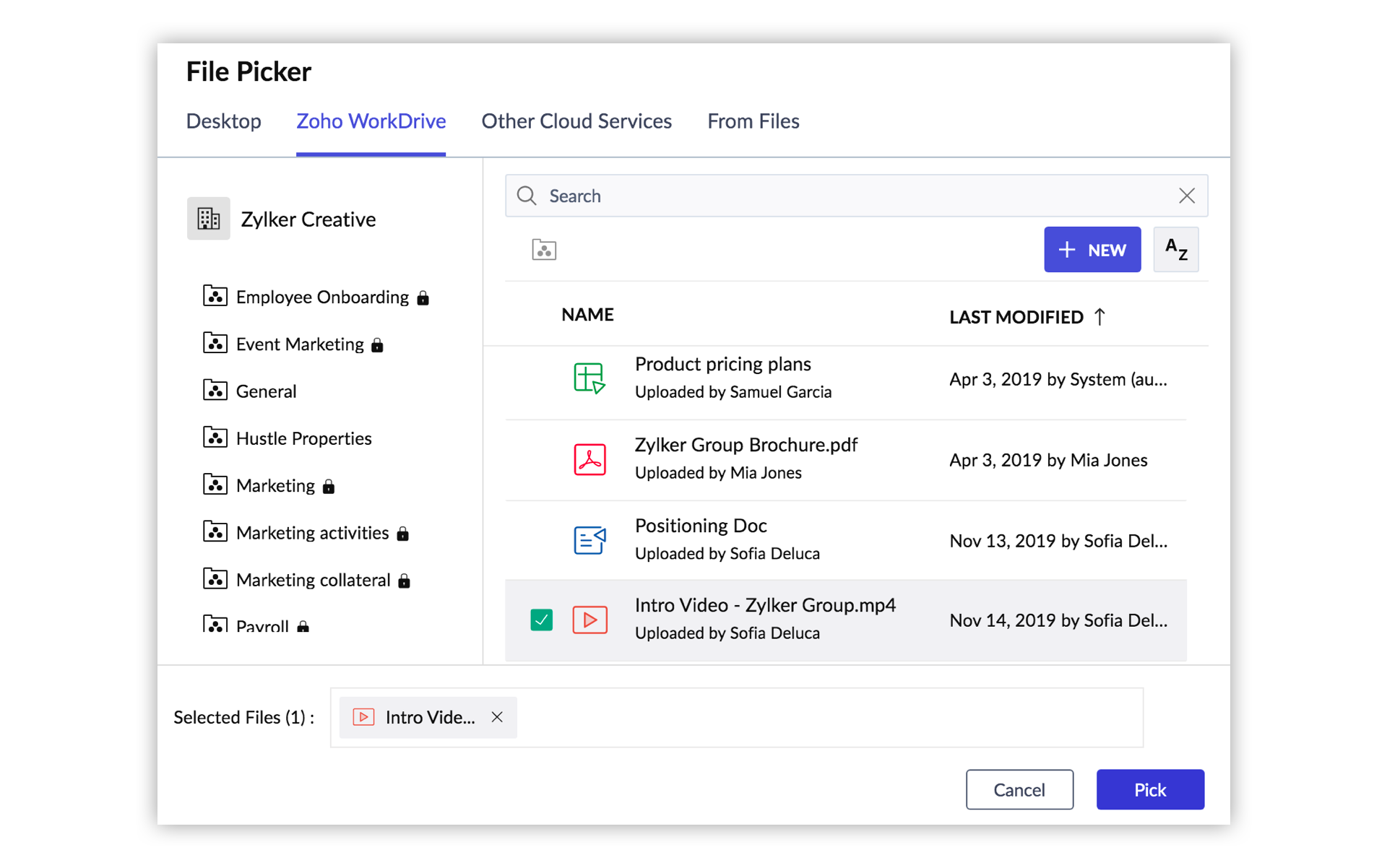Open the Marketing collateral folder

coord(312,580)
